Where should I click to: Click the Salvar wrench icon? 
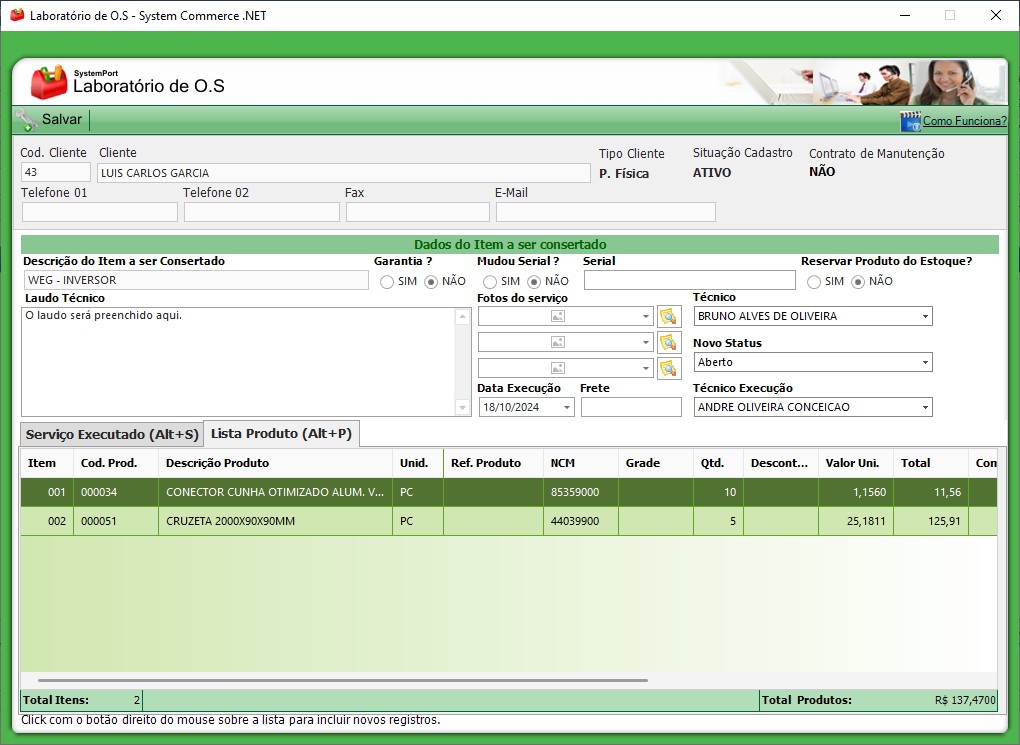[26, 120]
